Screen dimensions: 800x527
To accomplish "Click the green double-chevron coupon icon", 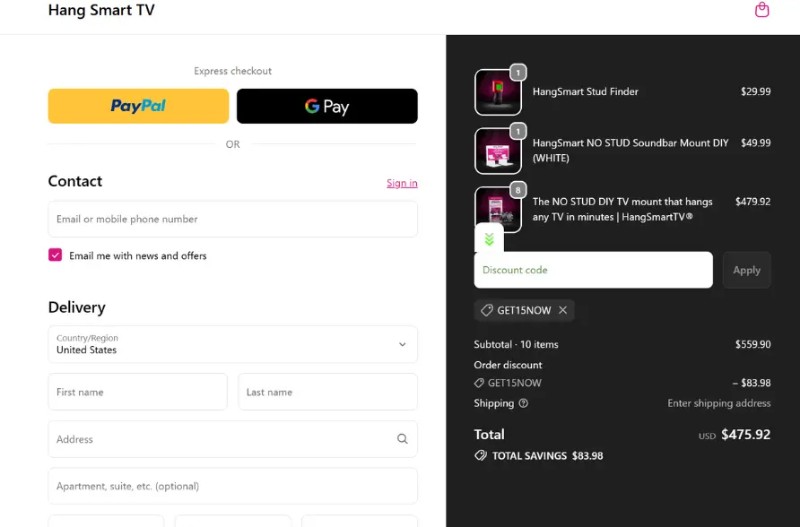I will pyautogui.click(x=489, y=239).
